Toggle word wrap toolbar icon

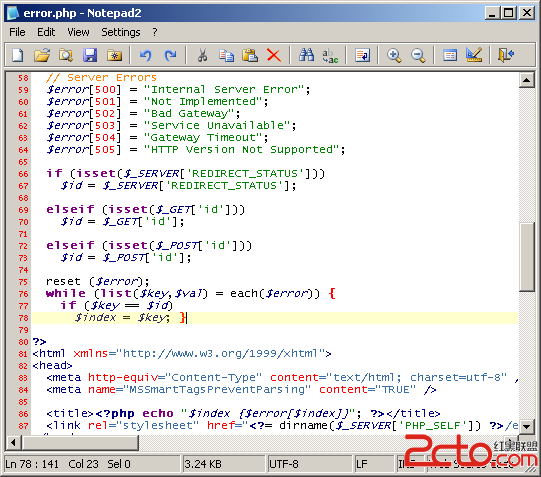click(x=362, y=55)
